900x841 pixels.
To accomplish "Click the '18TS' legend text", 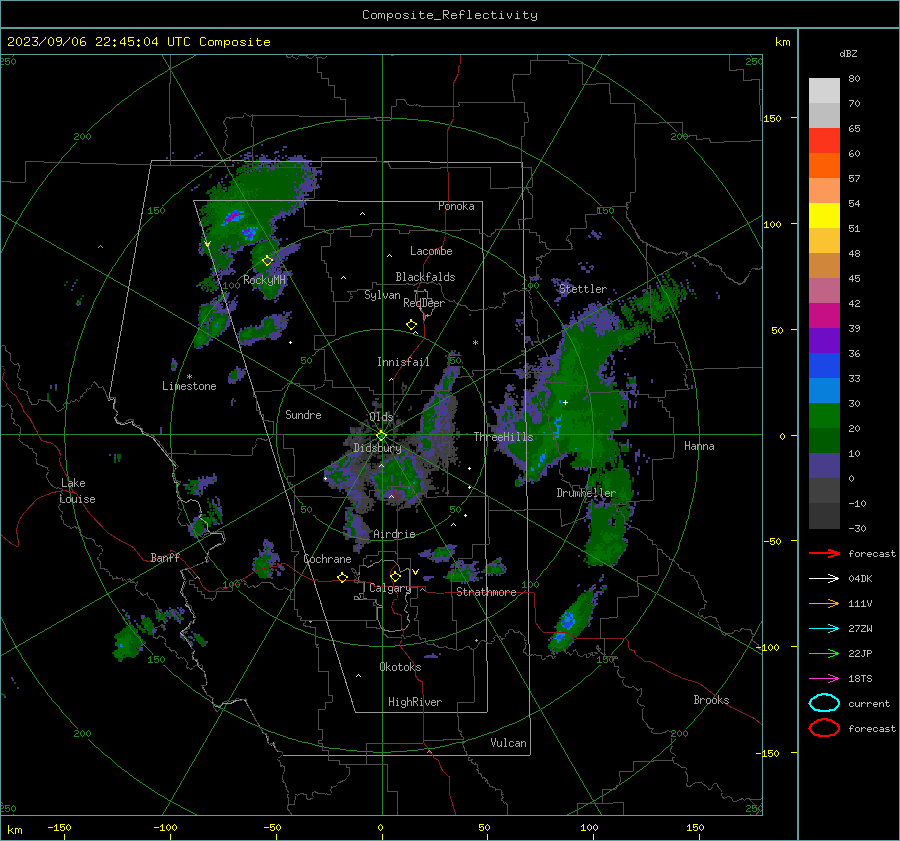I will pos(860,678).
